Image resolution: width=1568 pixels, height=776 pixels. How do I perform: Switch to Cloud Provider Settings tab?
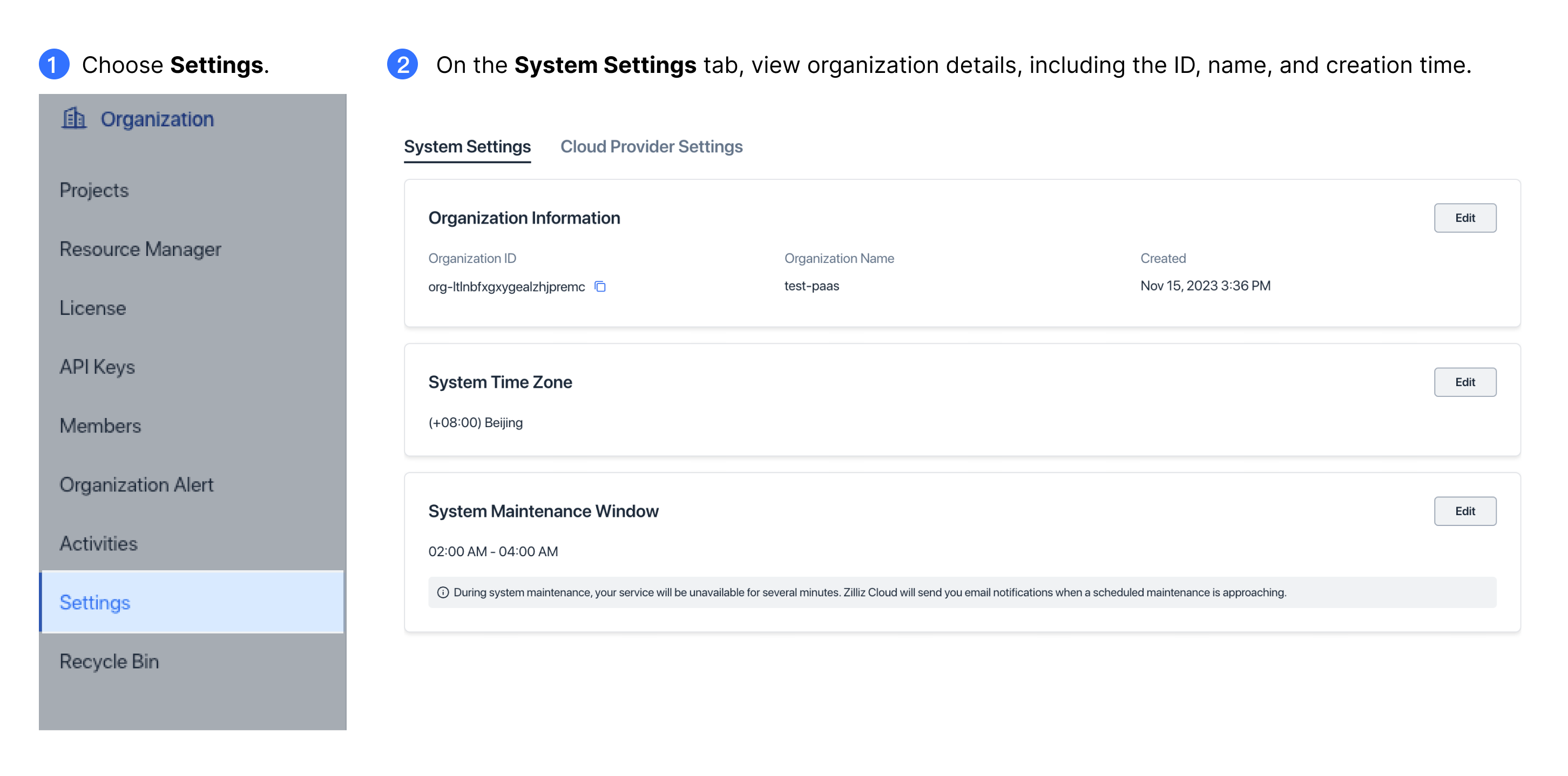(651, 147)
